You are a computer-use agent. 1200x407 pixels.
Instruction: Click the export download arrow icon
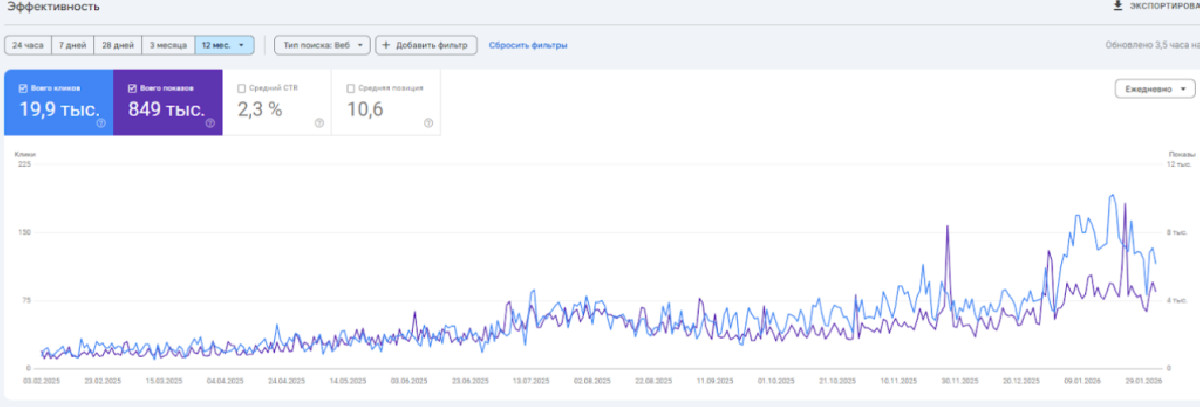tap(1117, 6)
